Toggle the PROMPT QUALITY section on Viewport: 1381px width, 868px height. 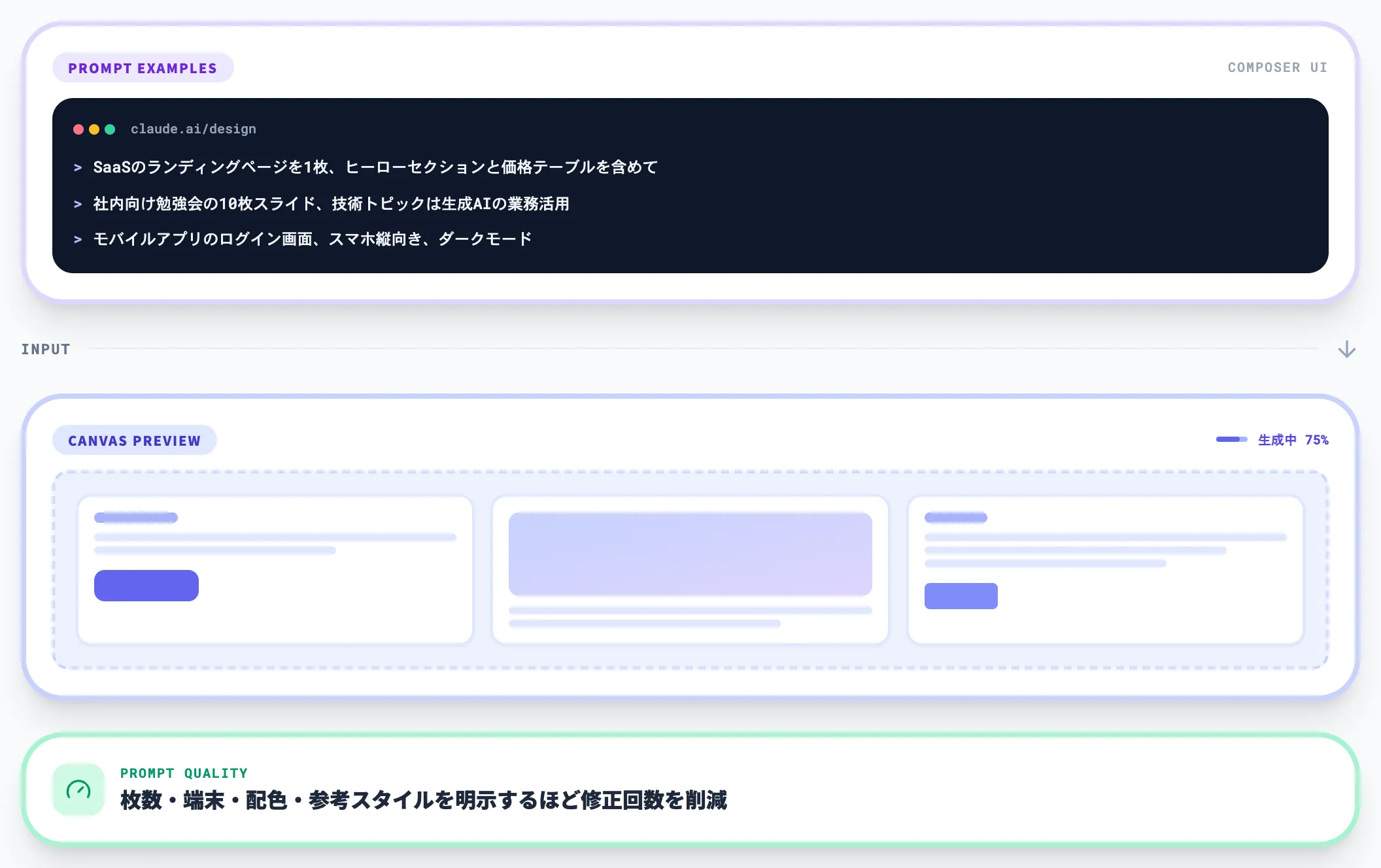click(x=184, y=773)
